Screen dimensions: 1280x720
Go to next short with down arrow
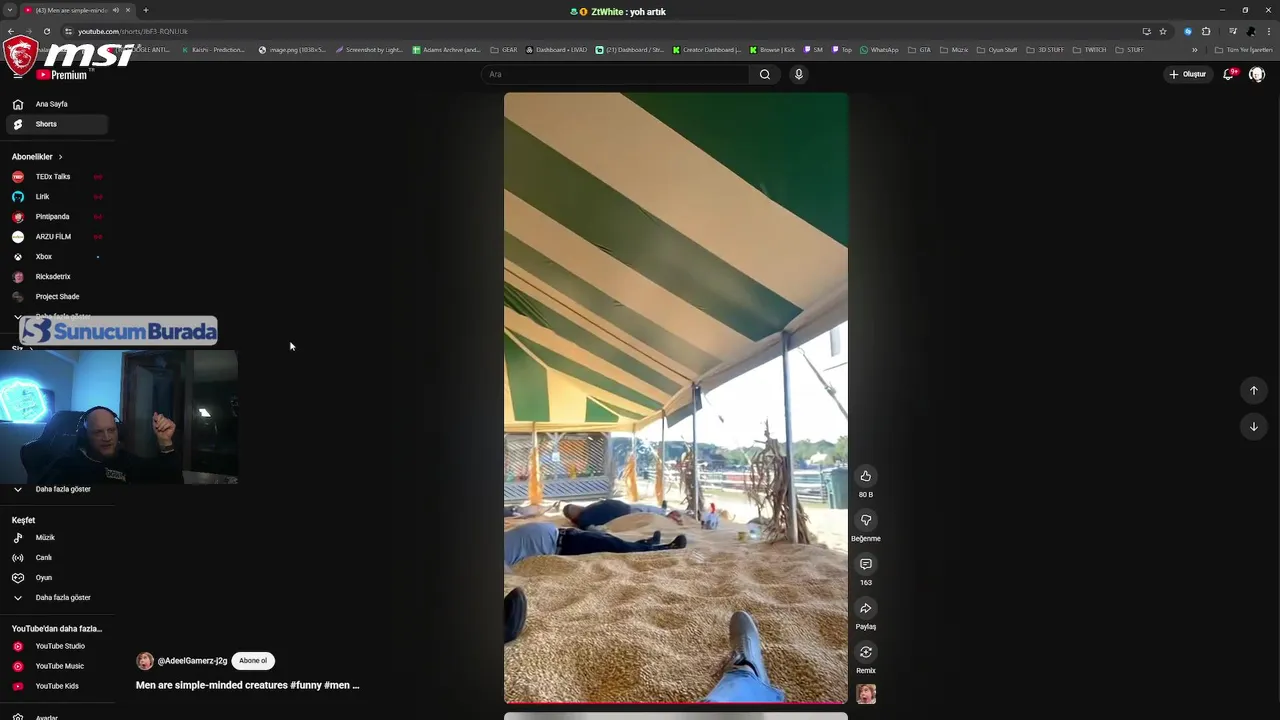[1254, 427]
